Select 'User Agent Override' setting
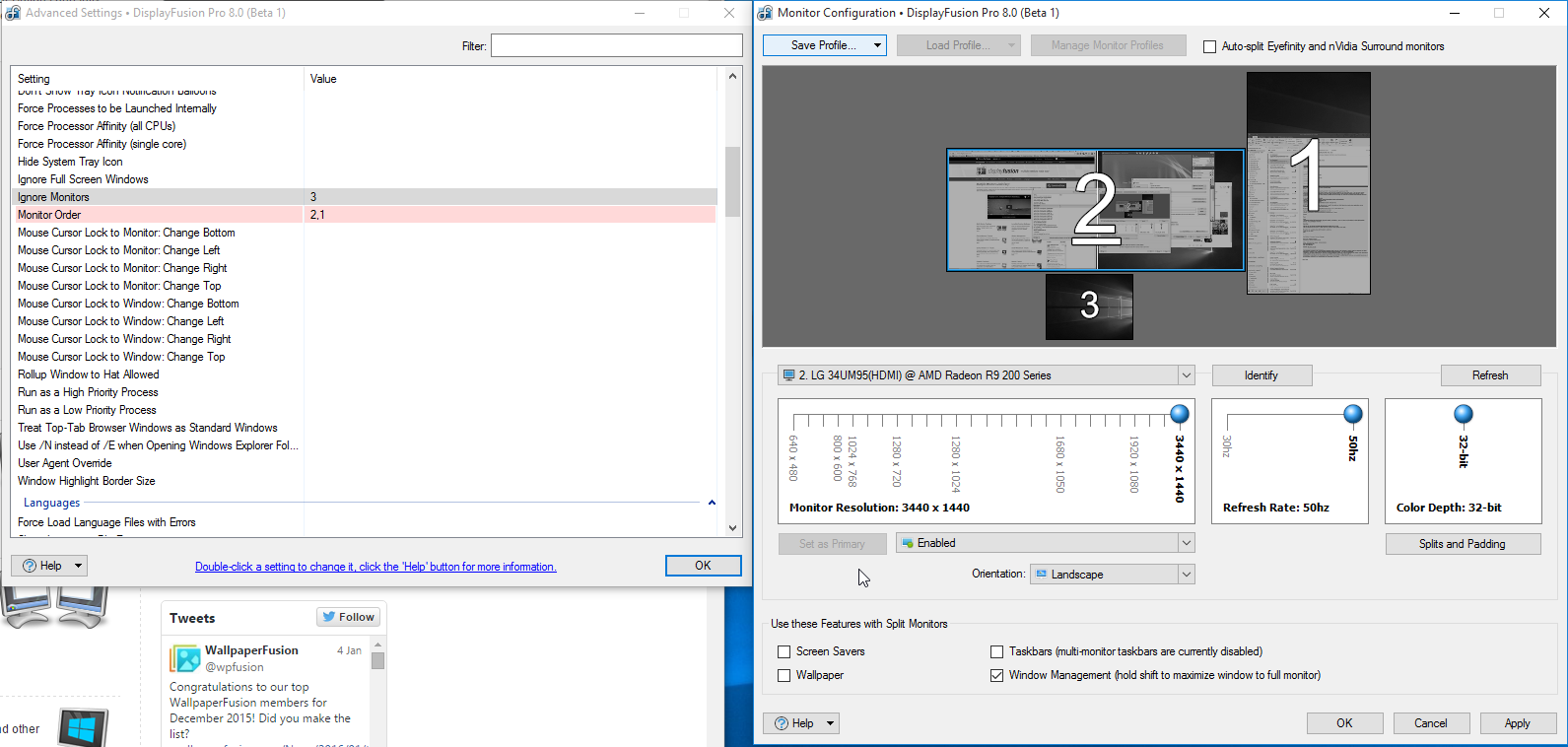The image size is (1568, 747). click(366, 463)
